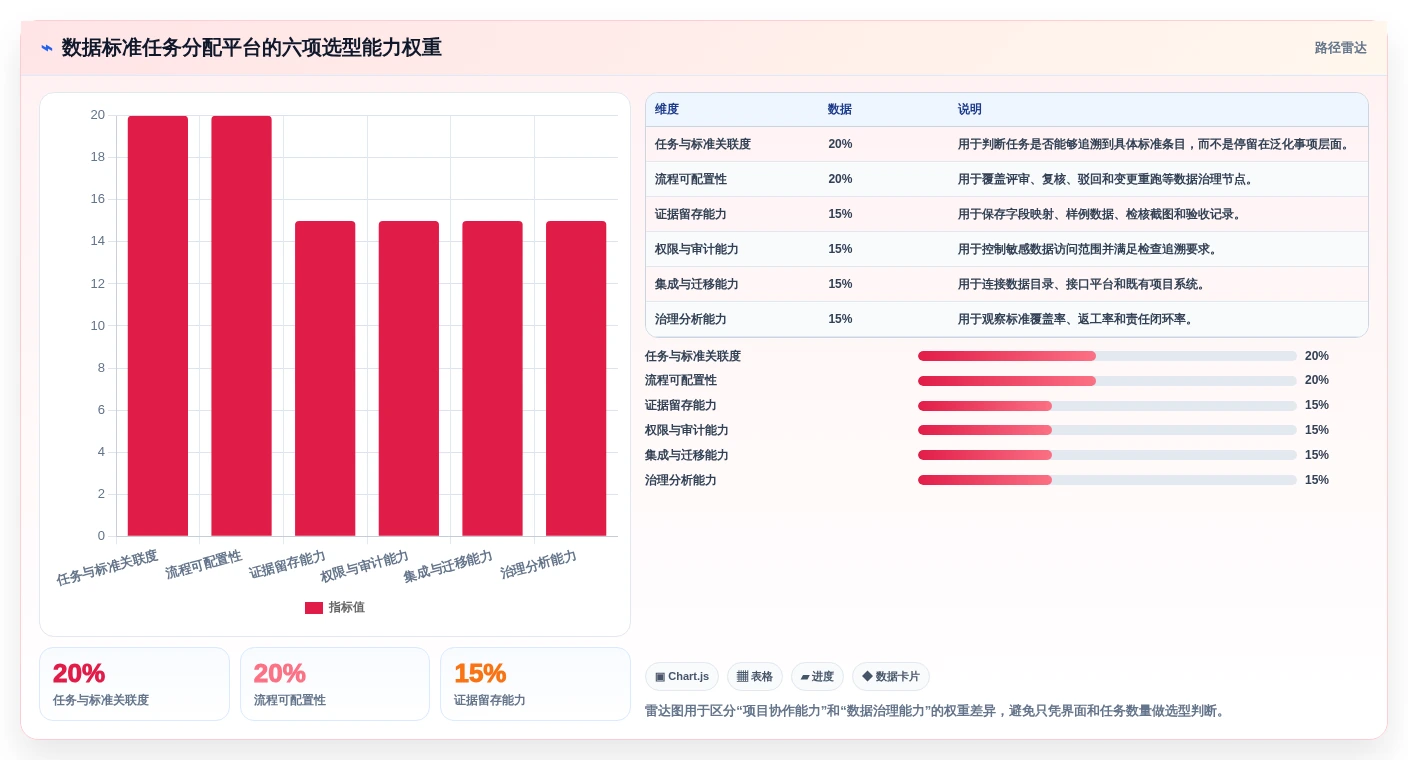Click the 指标值 legend label text
The image size is (1408, 760).
point(347,607)
